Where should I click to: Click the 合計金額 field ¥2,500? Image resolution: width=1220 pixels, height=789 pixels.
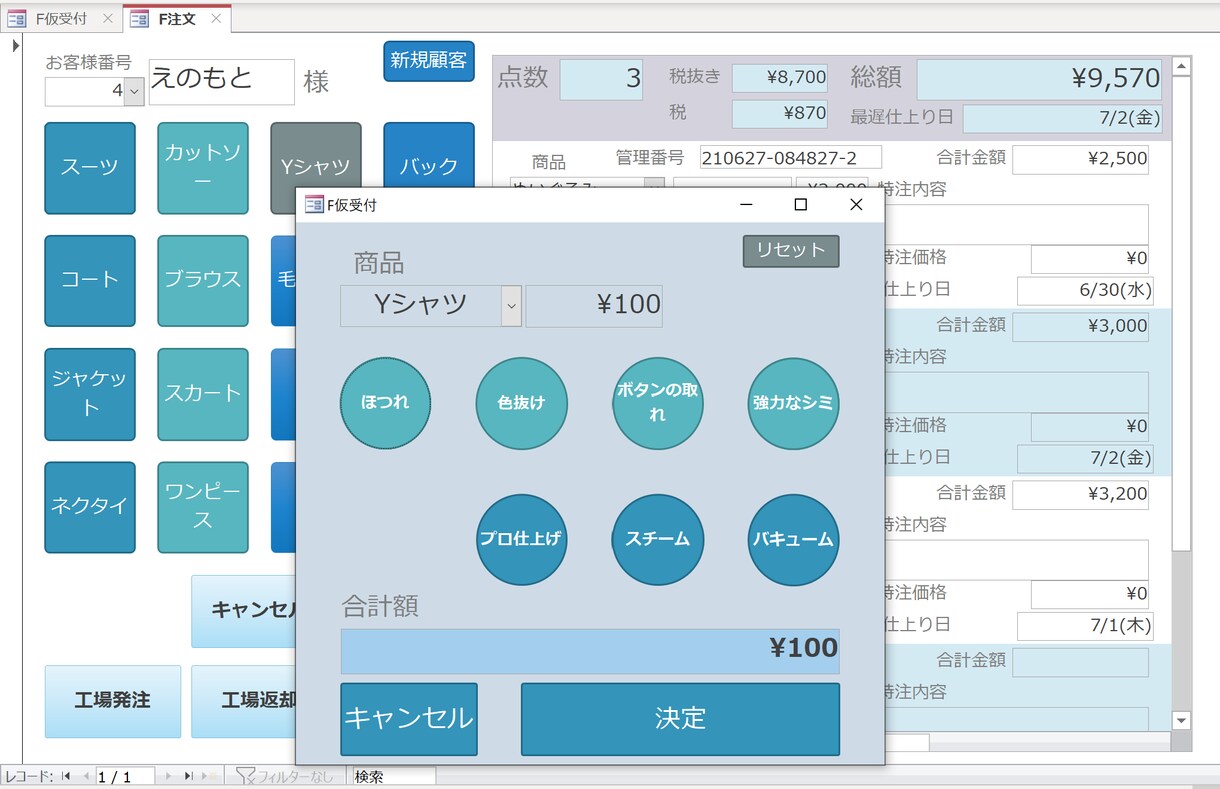tap(1080, 159)
